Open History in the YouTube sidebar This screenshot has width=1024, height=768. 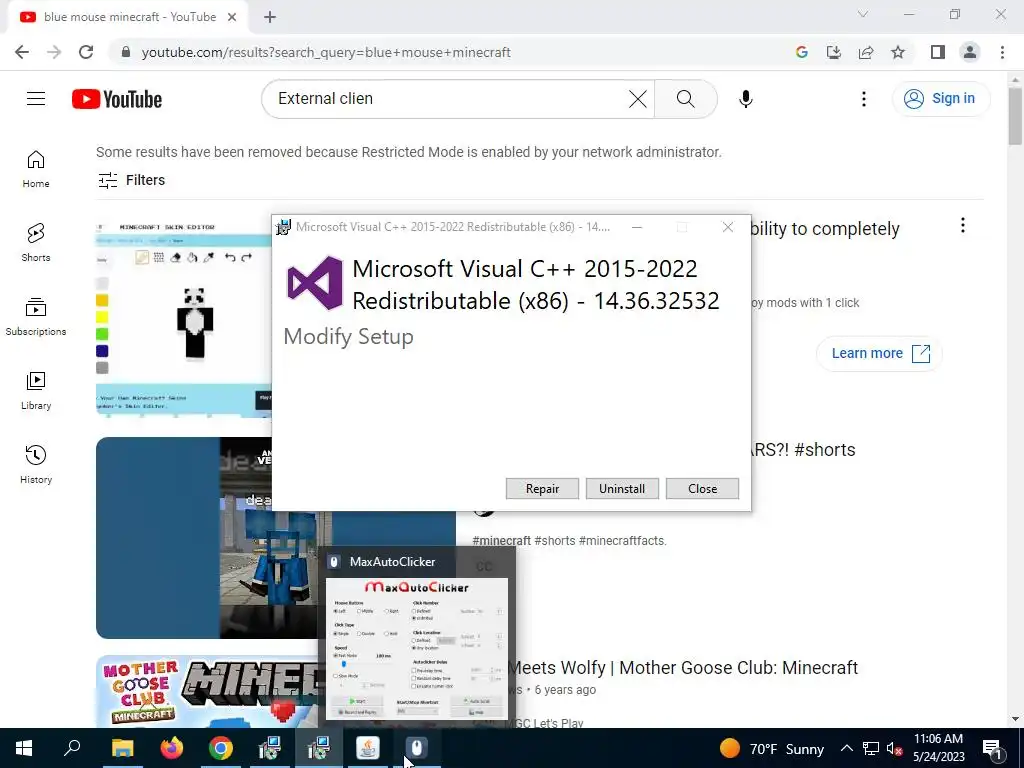[36, 464]
